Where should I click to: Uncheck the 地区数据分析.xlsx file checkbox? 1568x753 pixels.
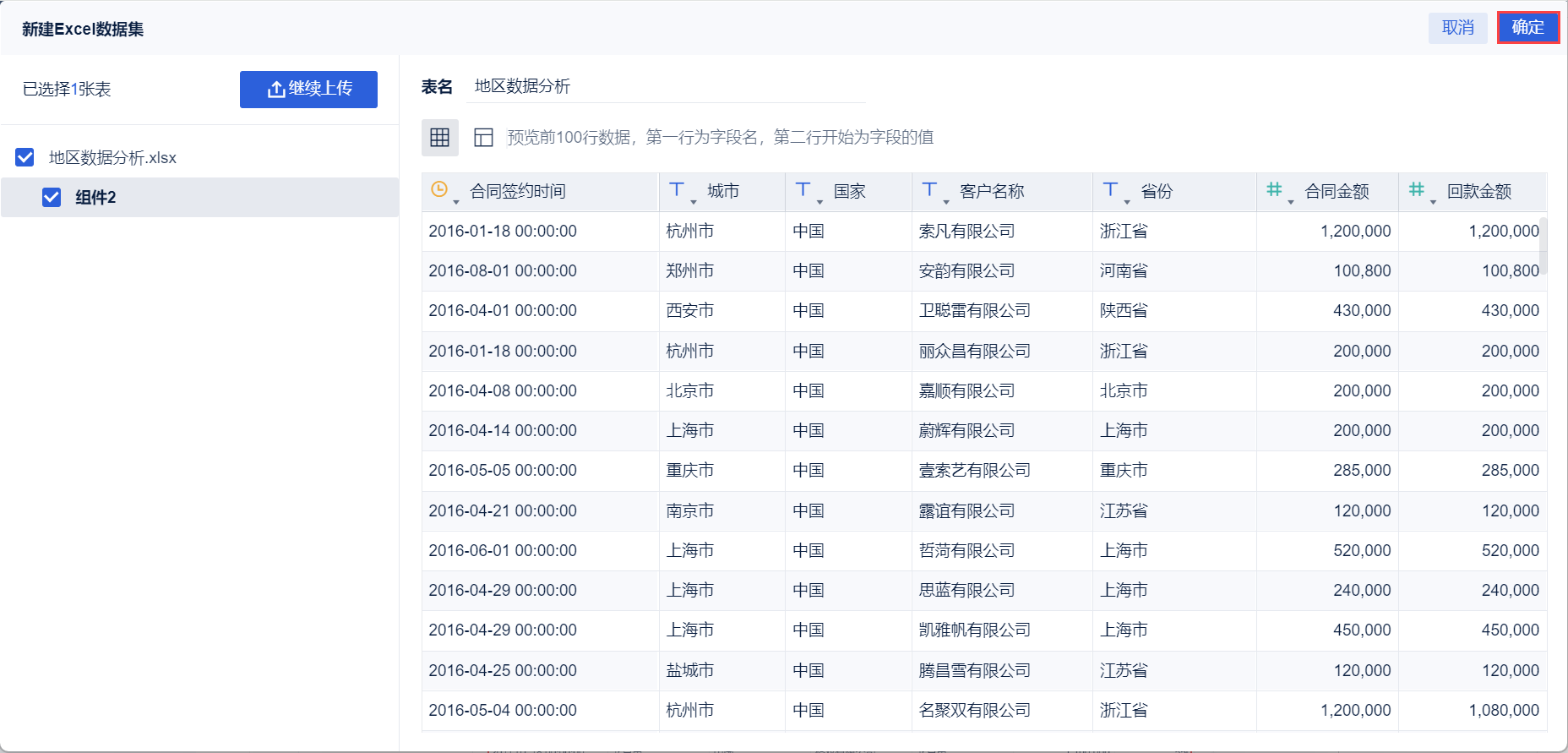tap(25, 157)
